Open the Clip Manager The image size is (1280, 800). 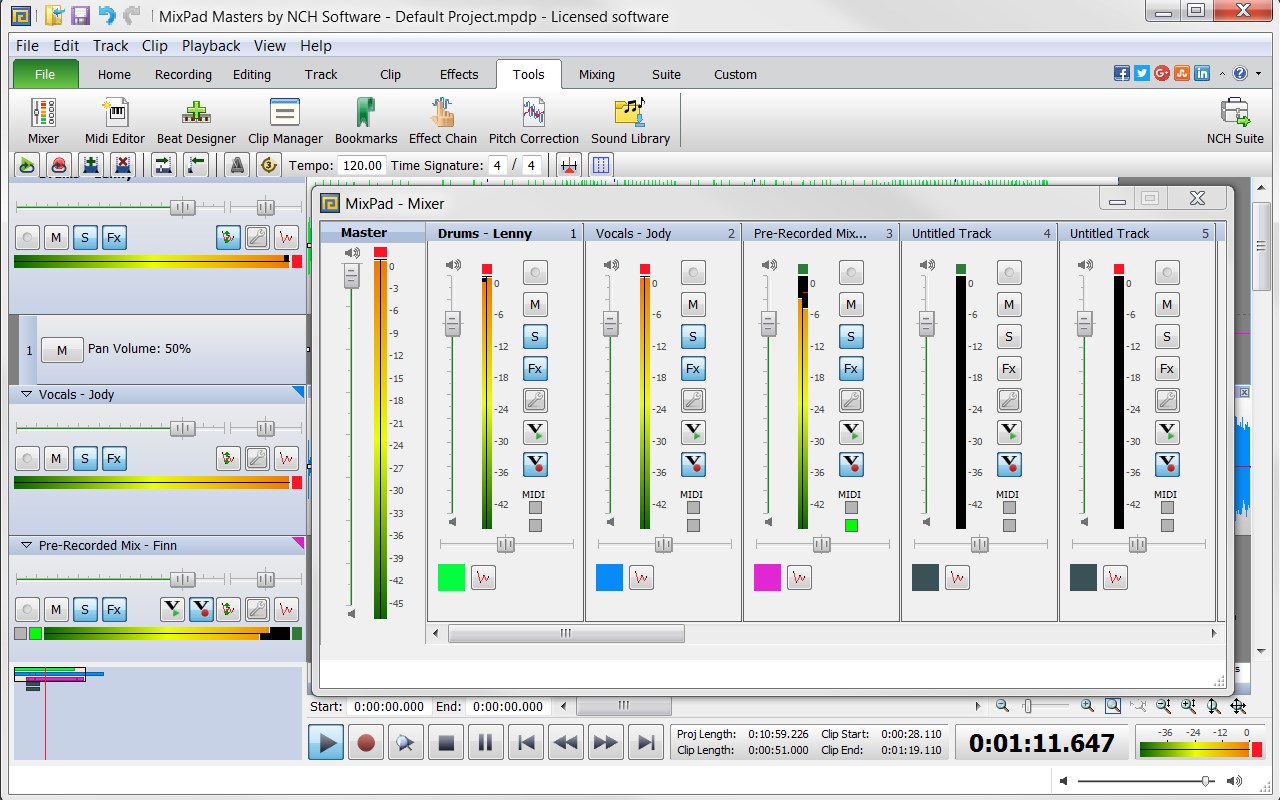click(x=285, y=120)
